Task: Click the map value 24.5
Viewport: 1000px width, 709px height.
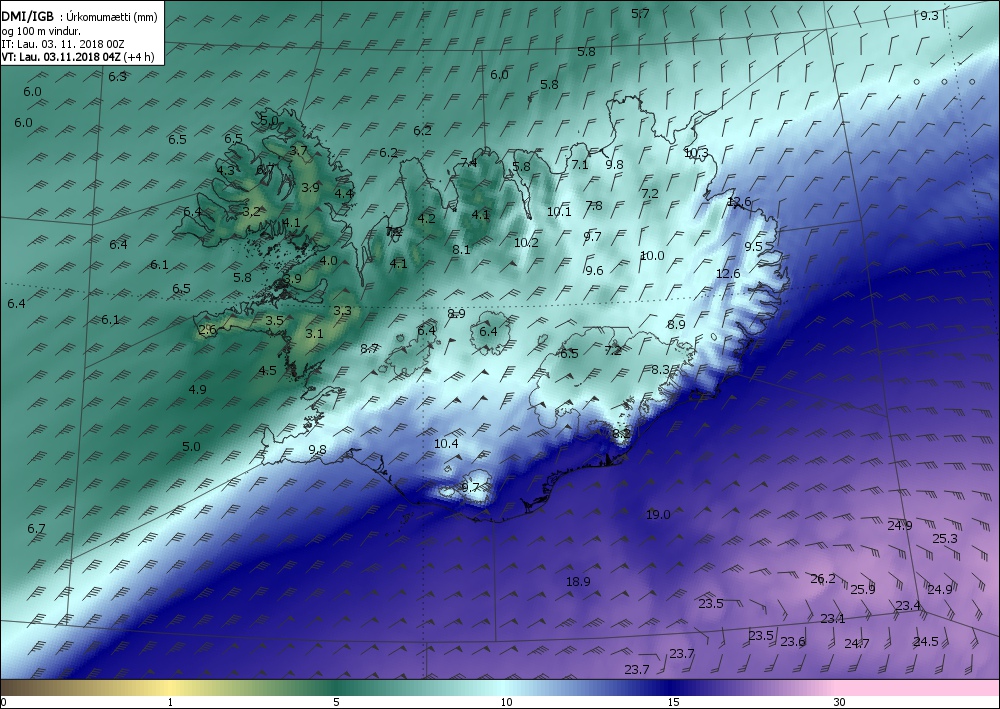Action: pos(925,641)
